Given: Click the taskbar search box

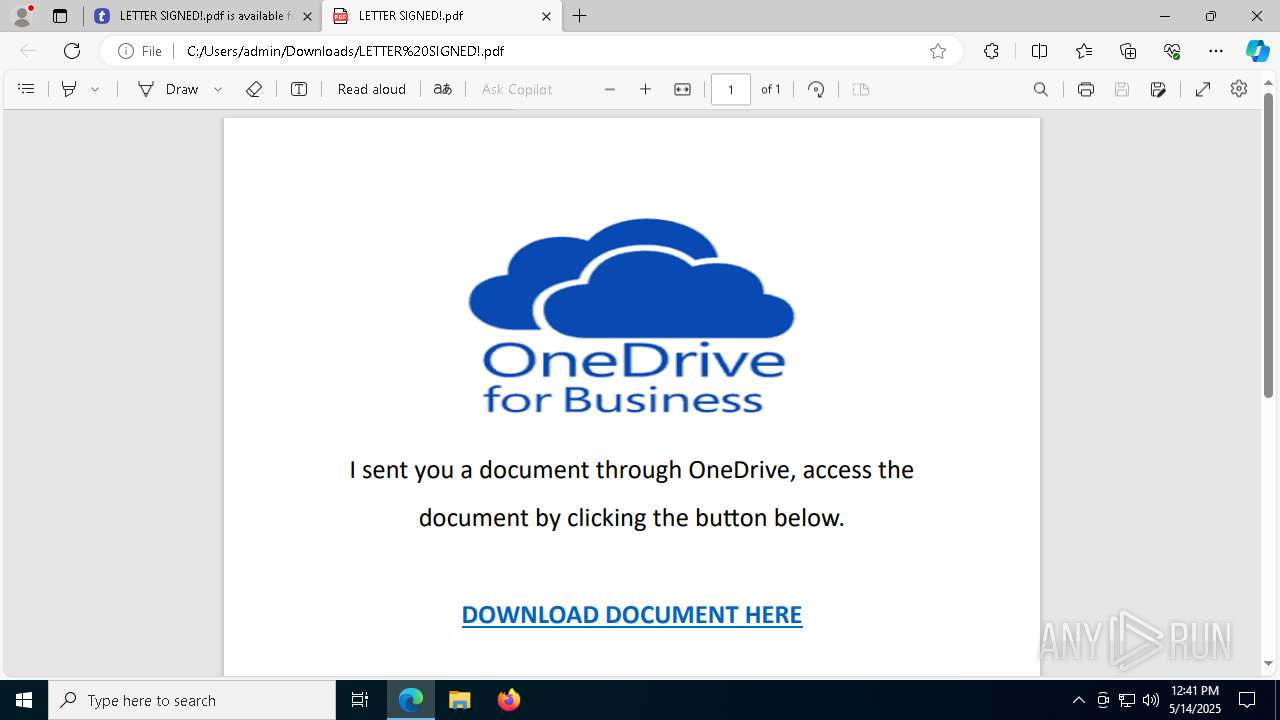Looking at the screenshot, I should (x=192, y=700).
